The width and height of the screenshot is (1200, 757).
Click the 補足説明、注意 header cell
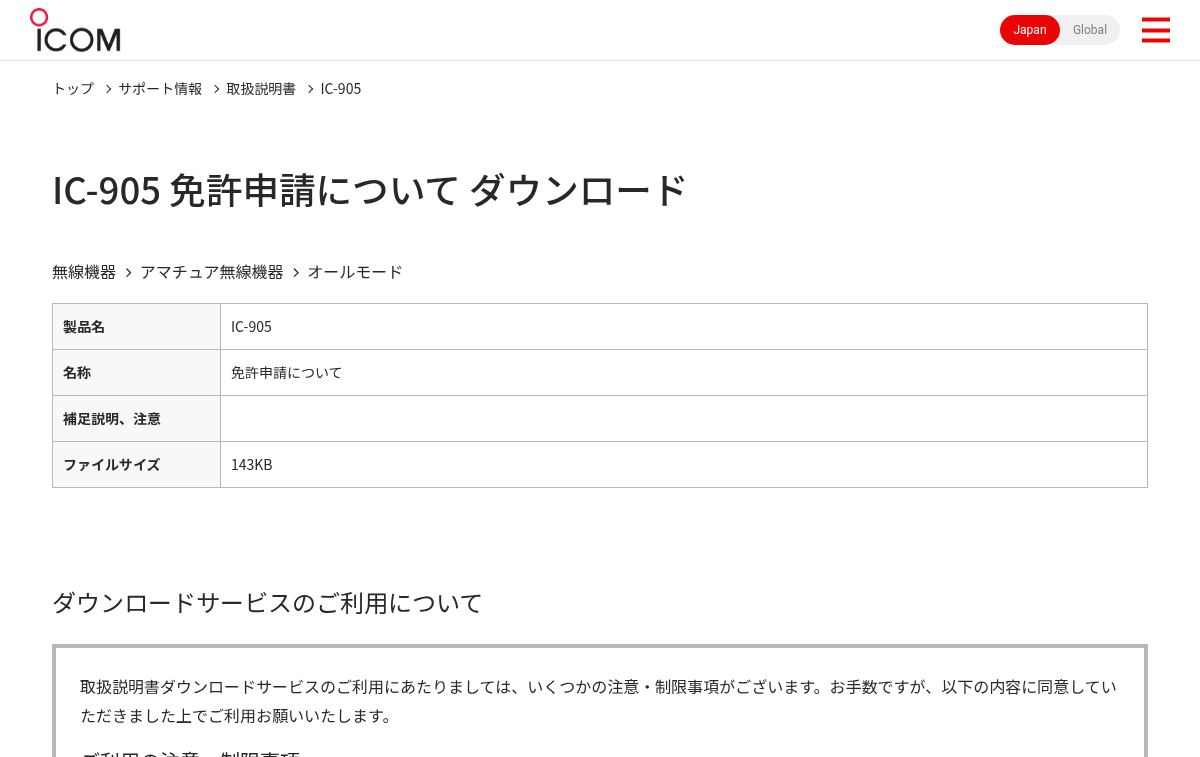click(x=136, y=419)
